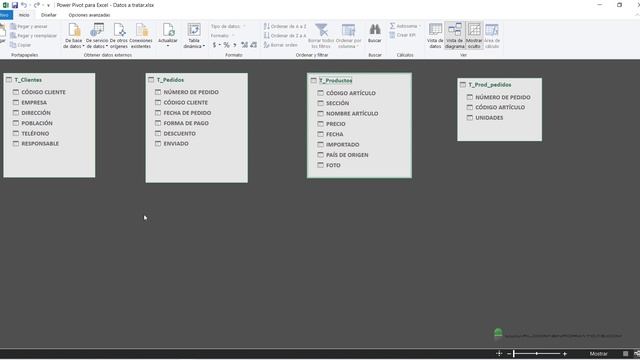Select FOTO field in T_Productos

click(333, 165)
